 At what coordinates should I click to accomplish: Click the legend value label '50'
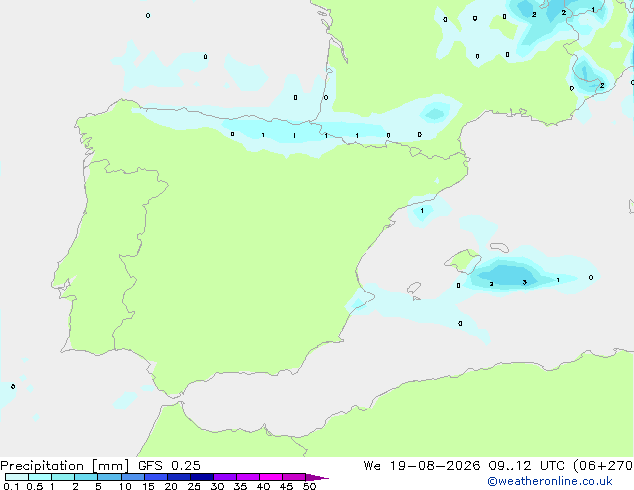click(x=310, y=486)
